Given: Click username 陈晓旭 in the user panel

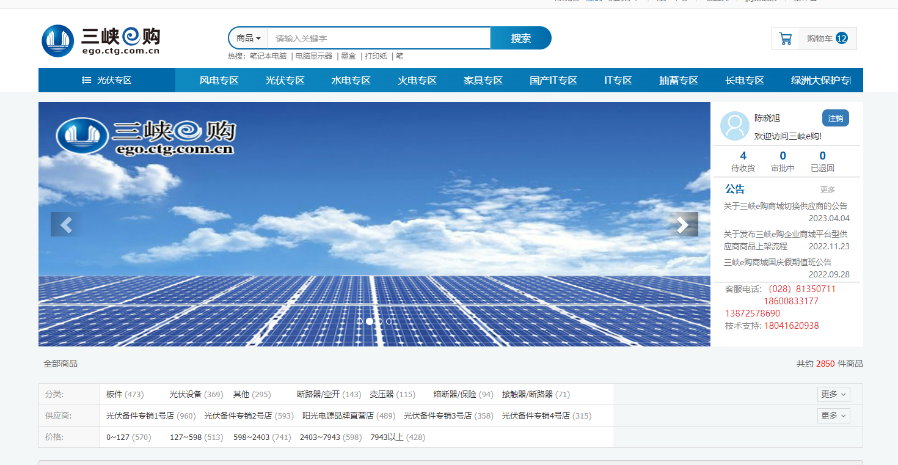Looking at the screenshot, I should coord(767,118).
